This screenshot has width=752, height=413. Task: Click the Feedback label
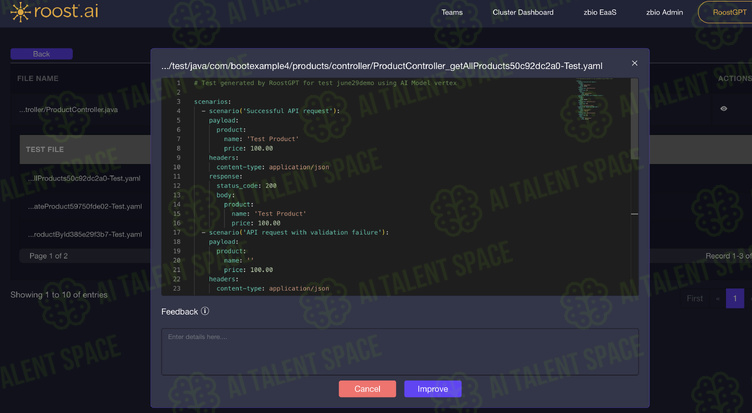pos(179,312)
